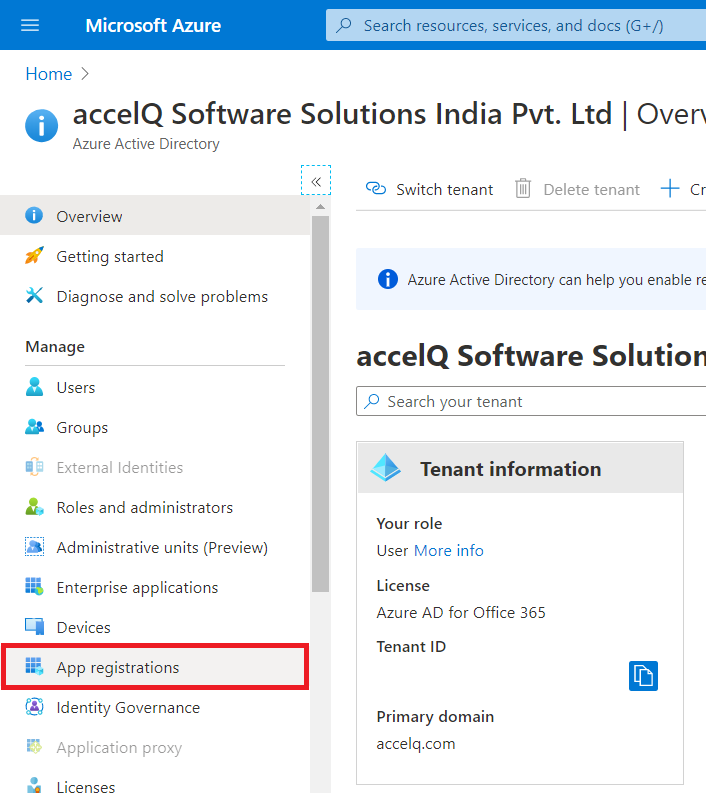The image size is (706, 793).
Task: Click the Administrative units icon
Action: [x=34, y=546]
